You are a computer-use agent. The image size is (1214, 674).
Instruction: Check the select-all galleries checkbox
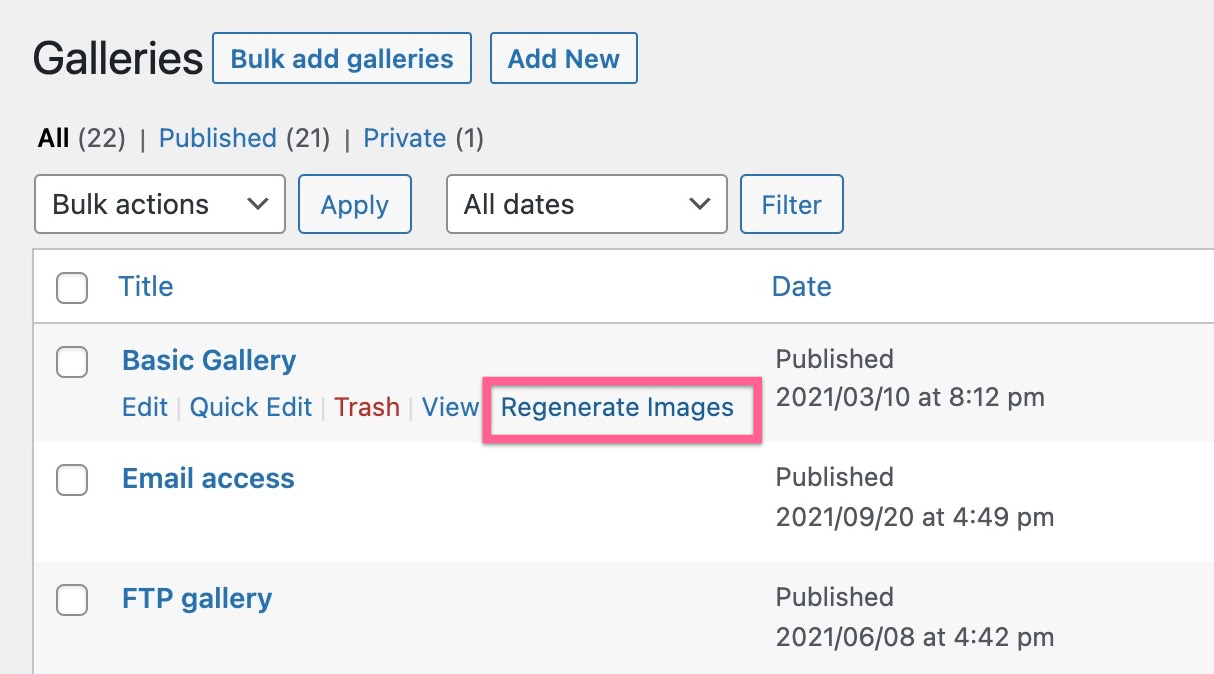coord(72,287)
